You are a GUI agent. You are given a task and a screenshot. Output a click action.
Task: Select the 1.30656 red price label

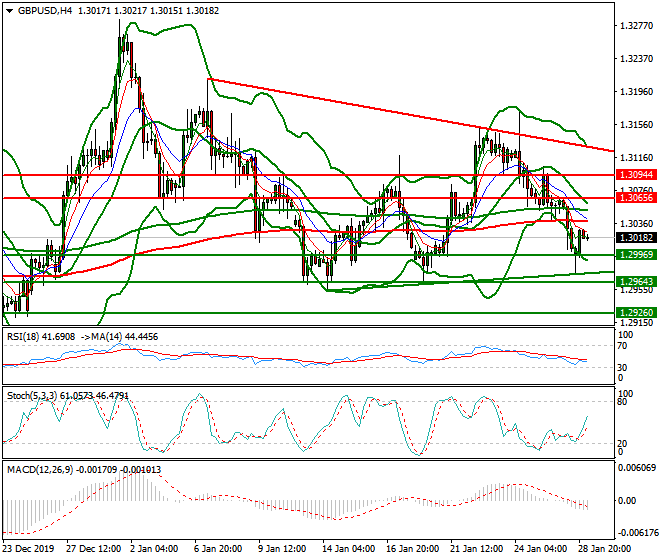click(x=636, y=197)
